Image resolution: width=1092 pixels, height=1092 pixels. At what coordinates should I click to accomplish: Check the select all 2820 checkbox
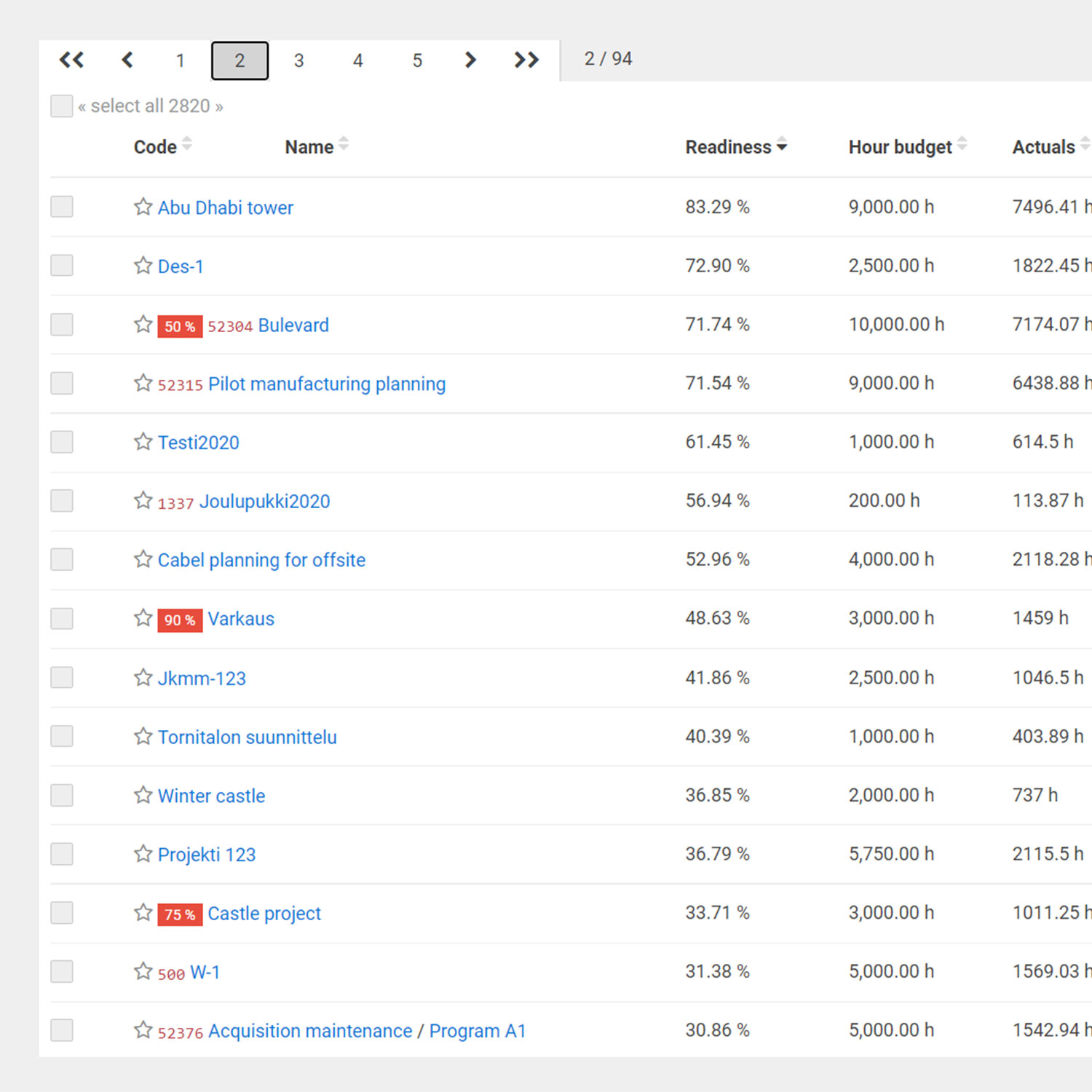point(62,106)
